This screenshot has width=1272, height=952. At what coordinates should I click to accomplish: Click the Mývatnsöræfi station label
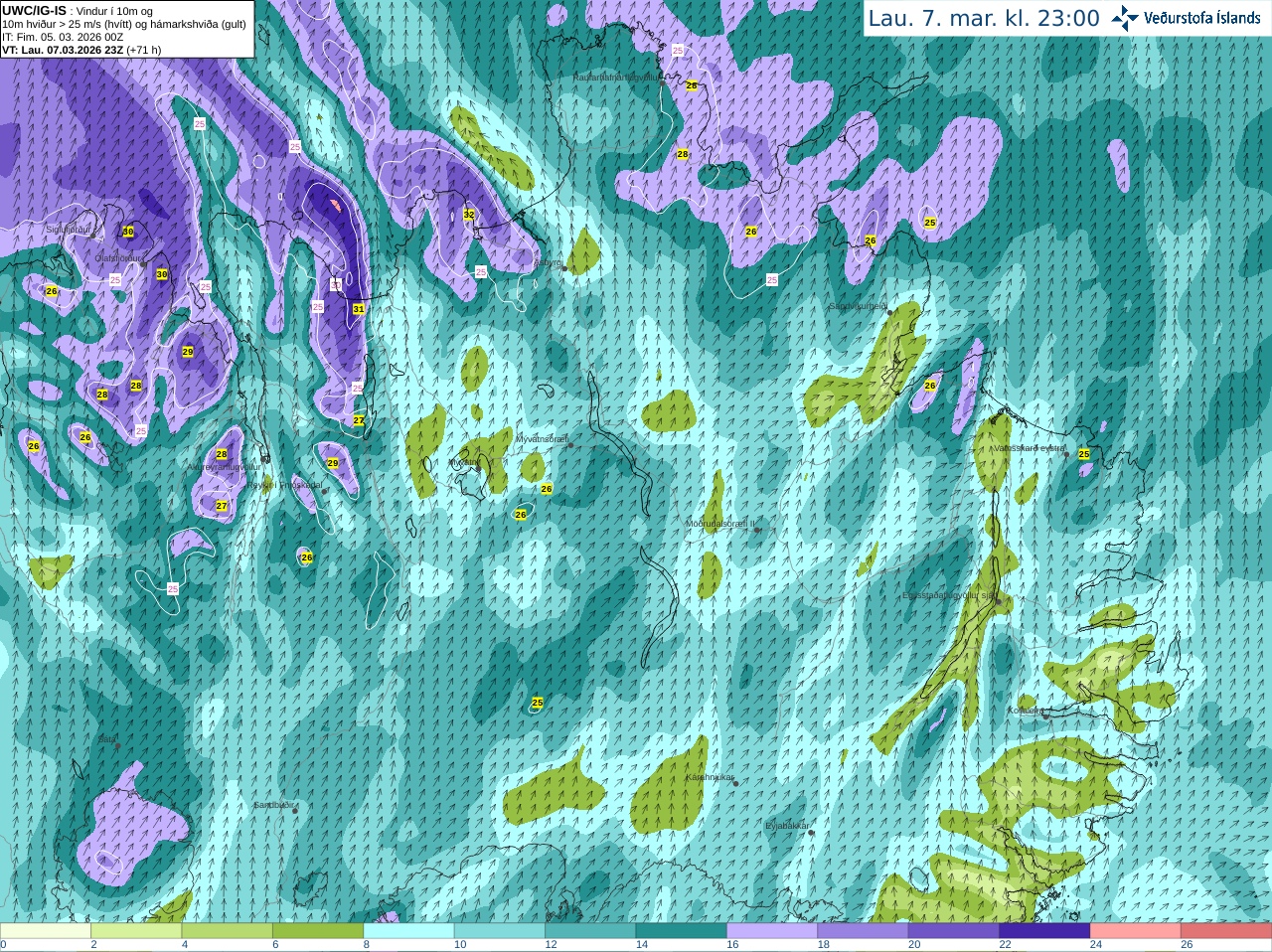(542, 438)
